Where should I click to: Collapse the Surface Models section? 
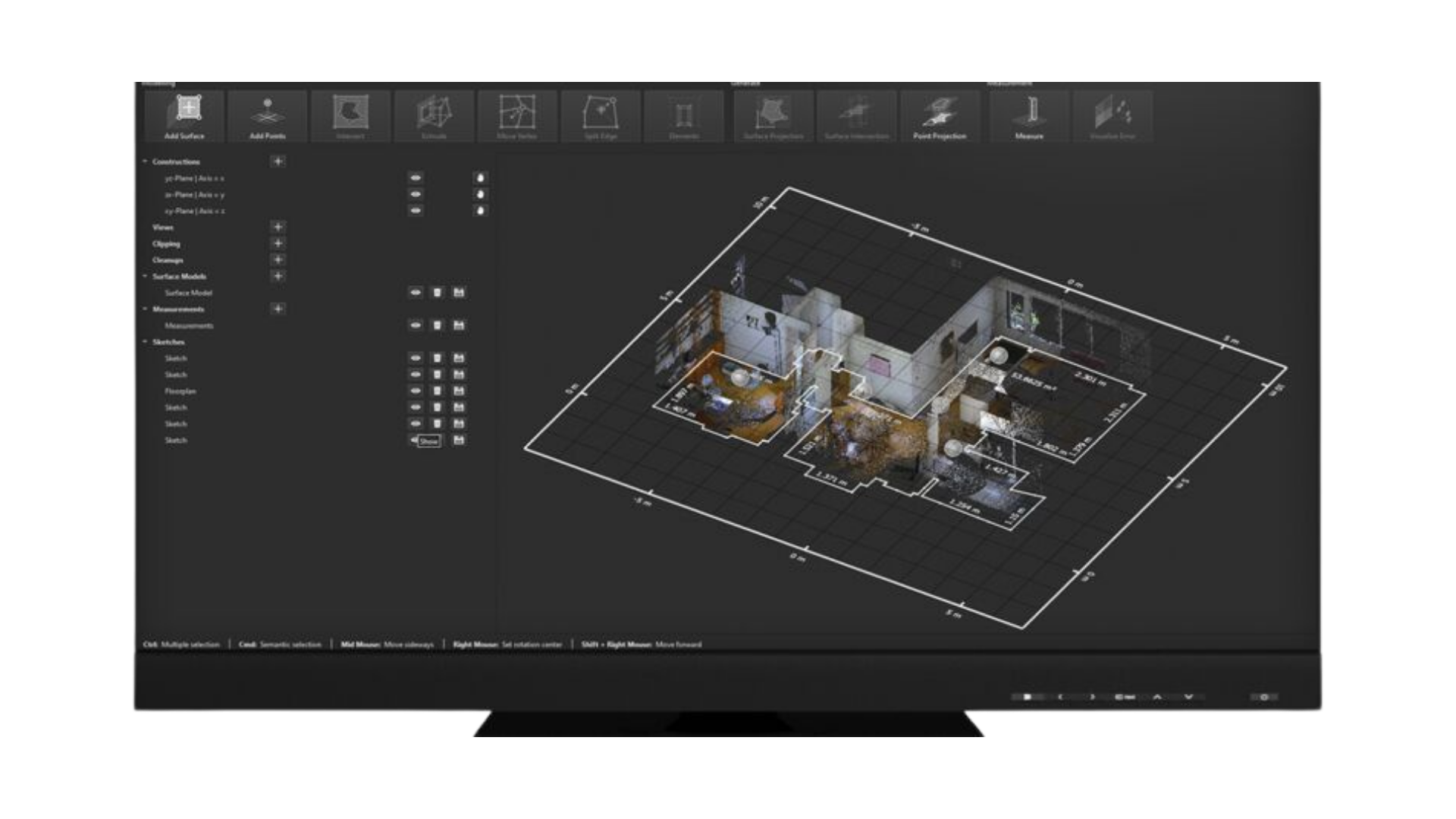point(146,277)
